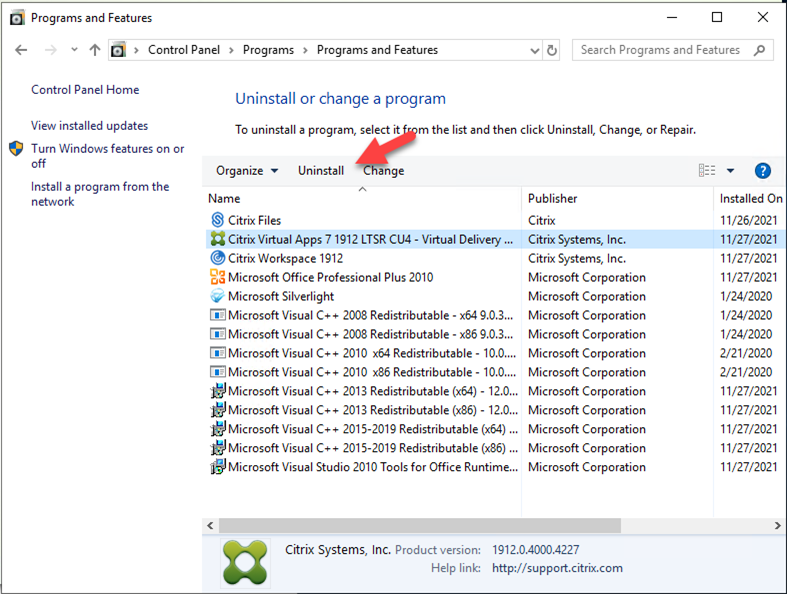
Task: Expand the address bar history dropdown
Action: [x=535, y=50]
